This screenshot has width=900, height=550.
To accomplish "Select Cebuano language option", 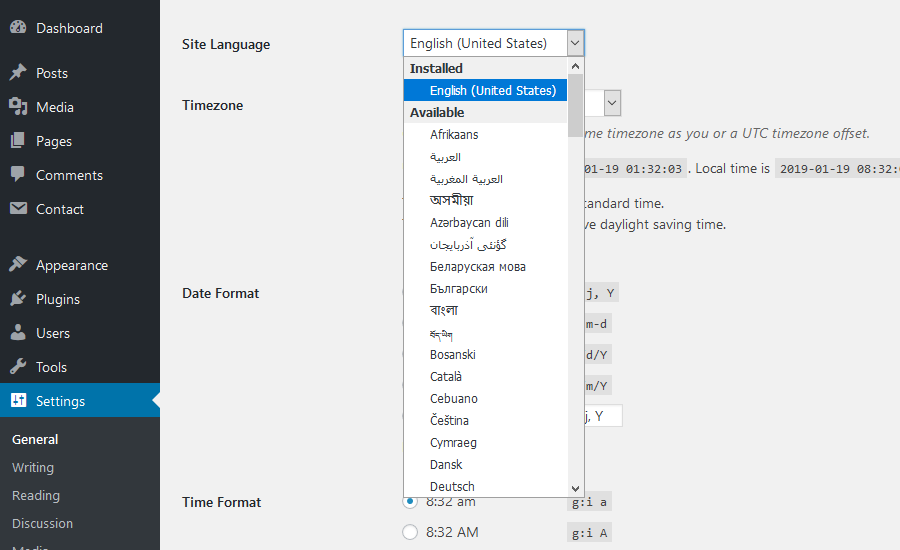I will 485,398.
